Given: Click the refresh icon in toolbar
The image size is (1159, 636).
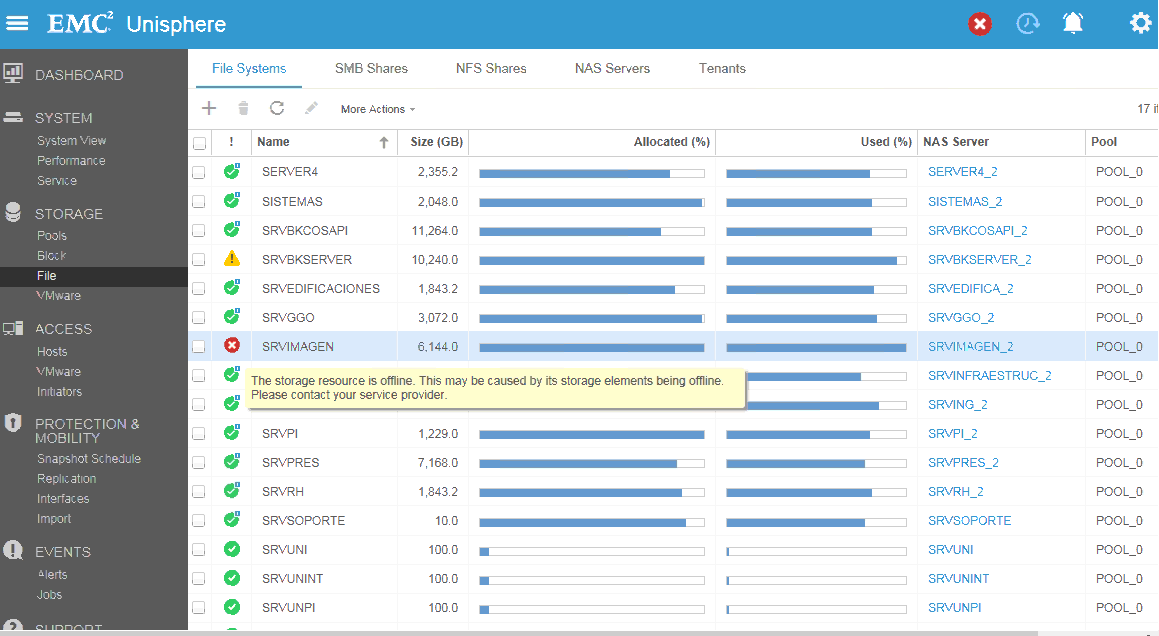Looking at the screenshot, I should click(277, 109).
